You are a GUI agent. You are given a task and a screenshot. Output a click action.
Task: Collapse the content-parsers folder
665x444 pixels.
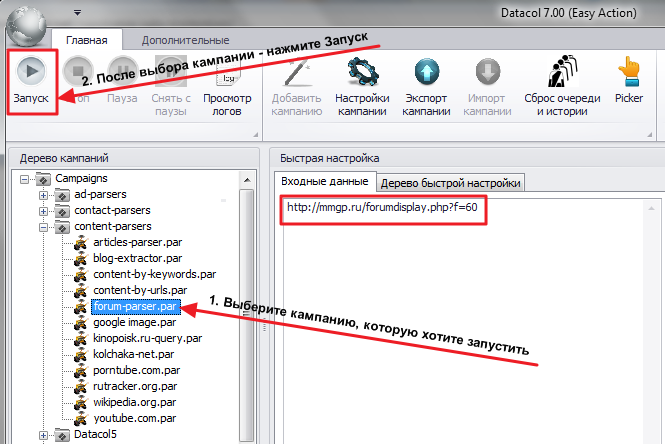(x=43, y=227)
